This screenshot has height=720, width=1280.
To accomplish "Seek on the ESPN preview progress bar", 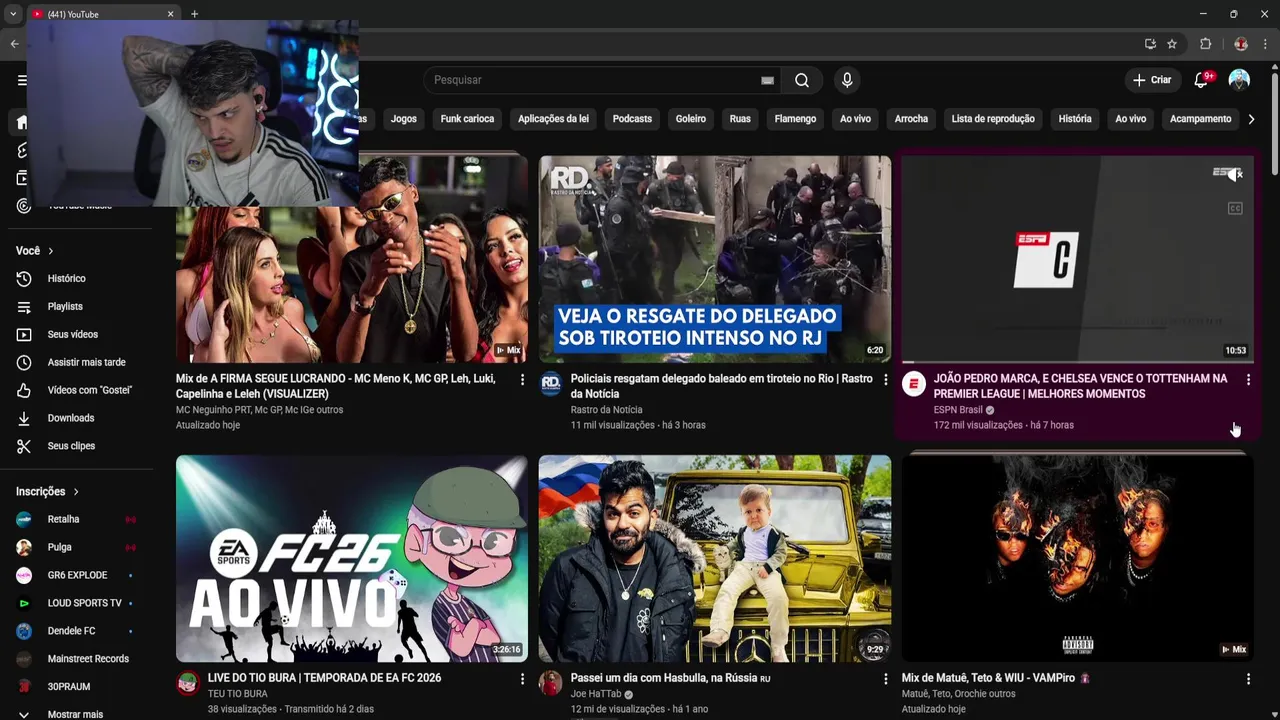I will click(x=1077, y=361).
